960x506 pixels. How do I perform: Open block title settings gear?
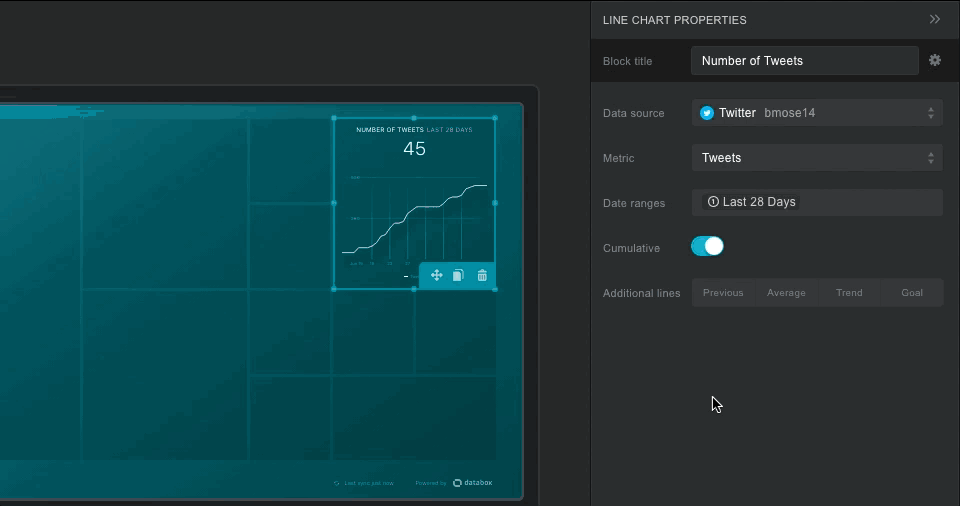(x=935, y=60)
